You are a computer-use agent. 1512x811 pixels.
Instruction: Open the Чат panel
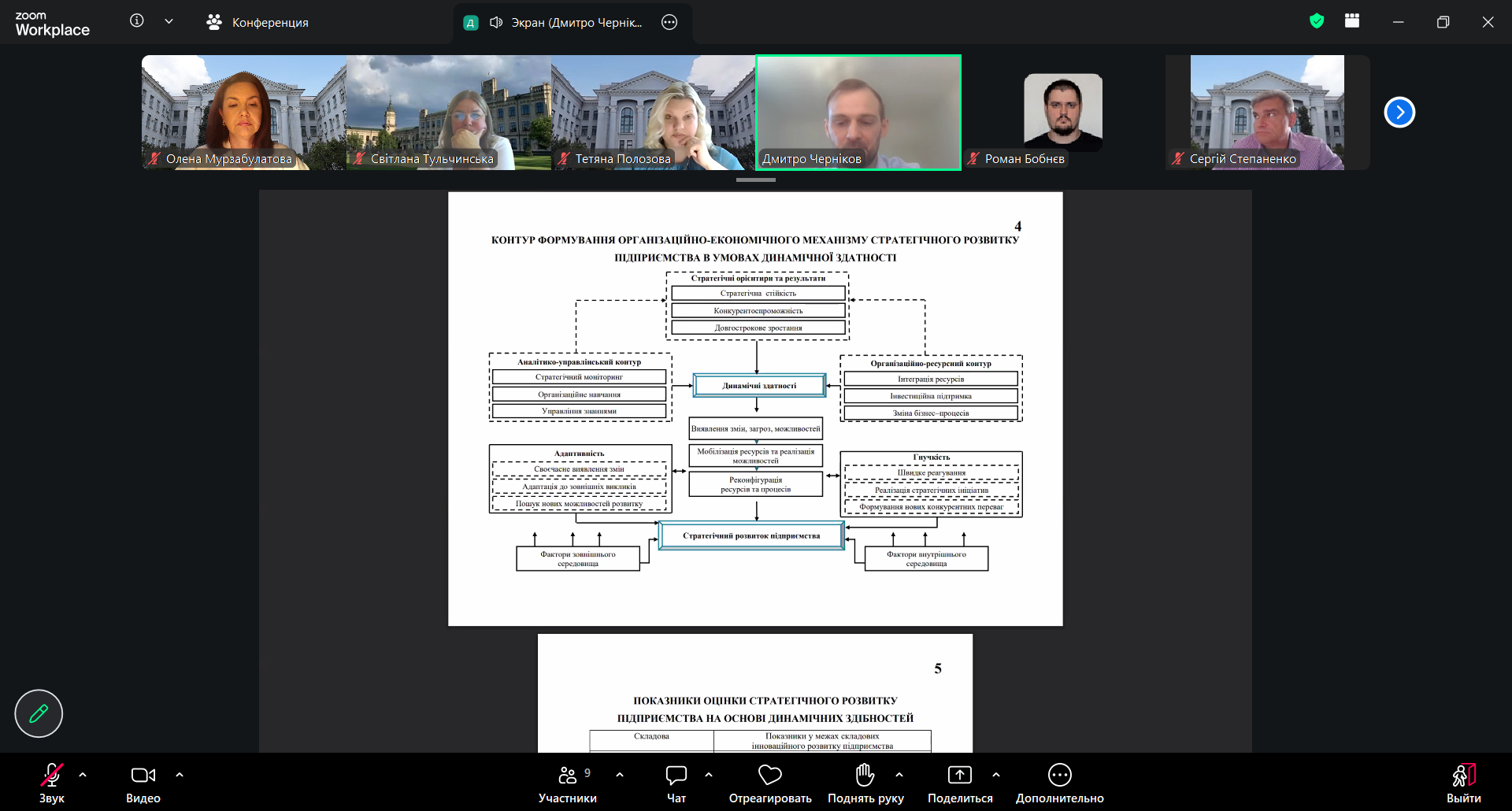coord(676,783)
